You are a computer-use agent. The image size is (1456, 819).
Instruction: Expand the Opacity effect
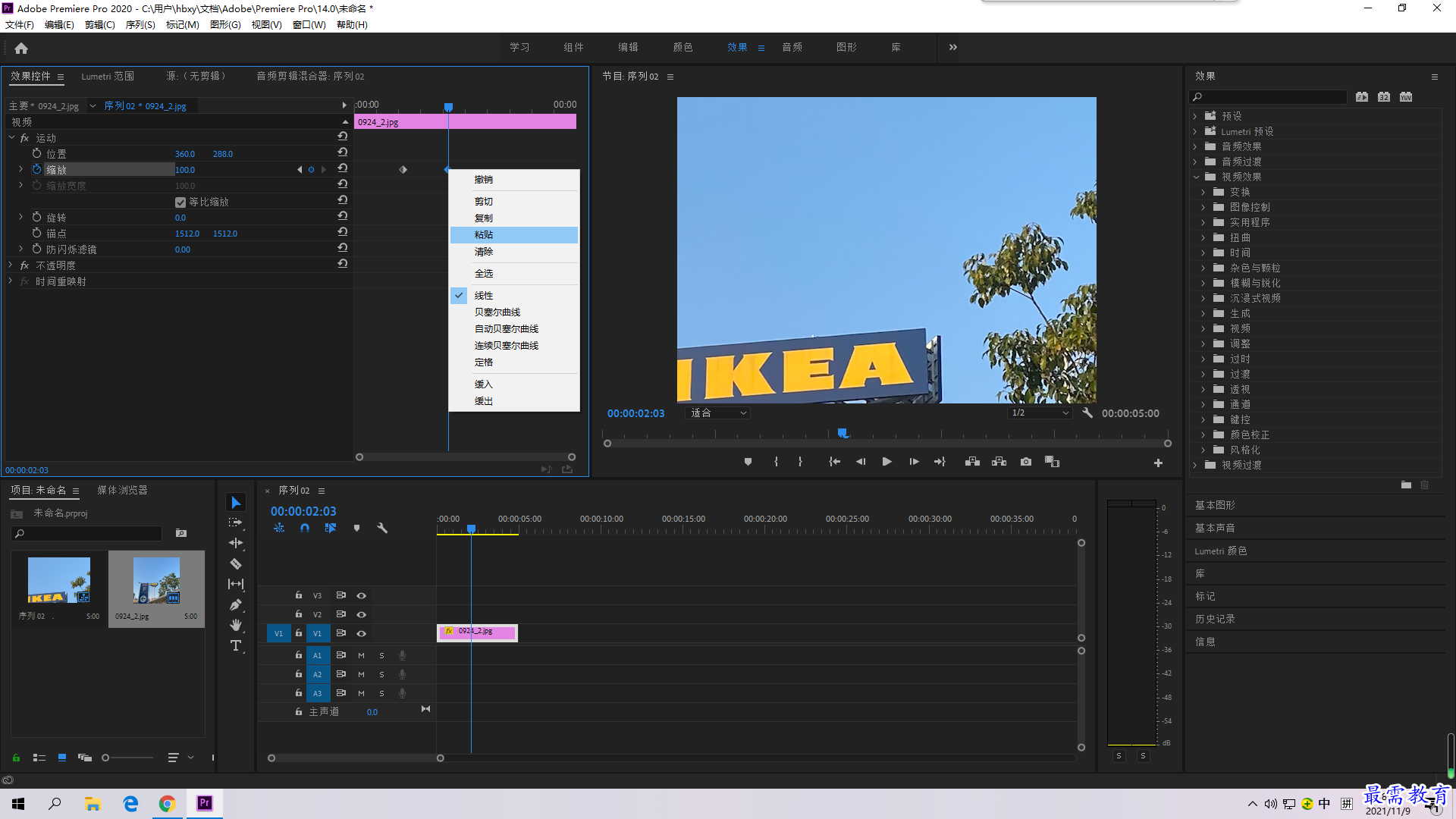10,265
